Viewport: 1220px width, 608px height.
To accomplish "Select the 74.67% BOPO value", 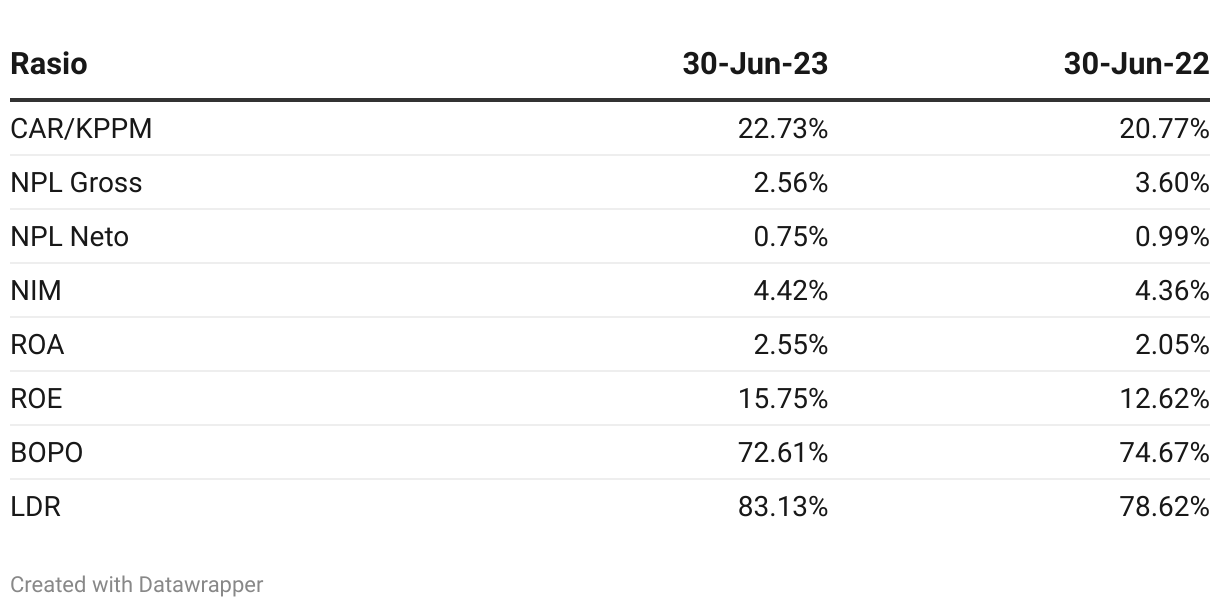I will point(1166,453).
